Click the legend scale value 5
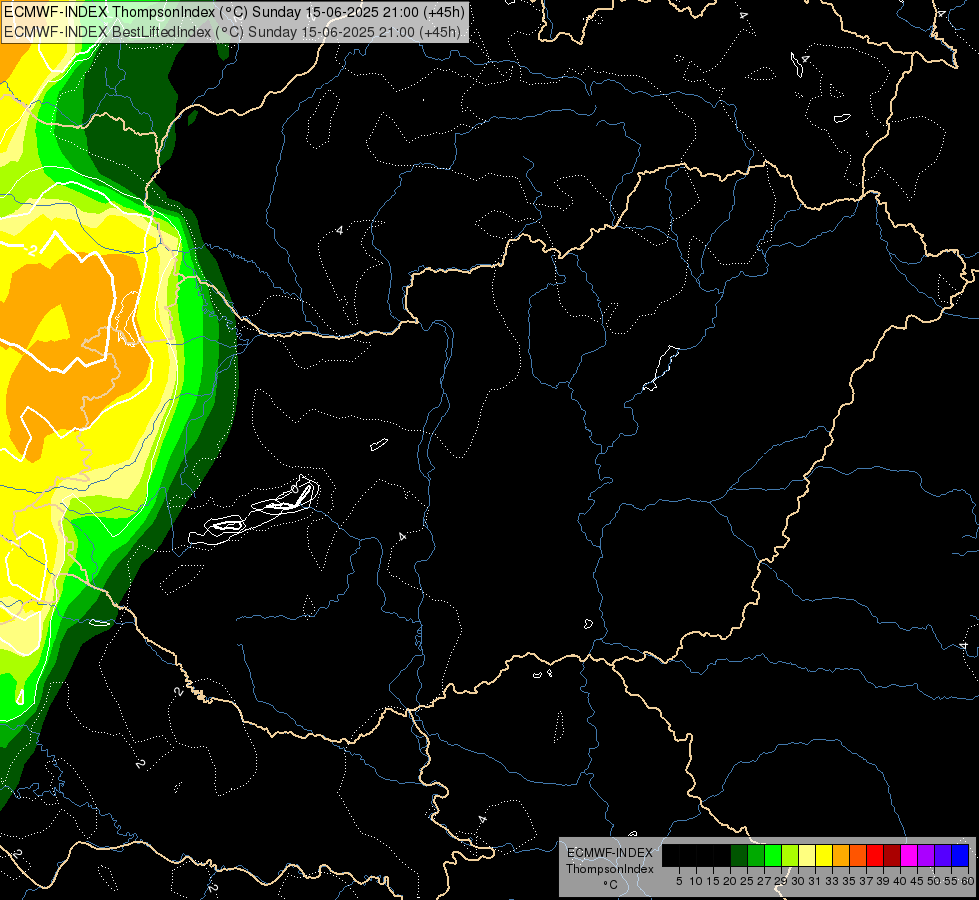979x900 pixels. [679, 881]
